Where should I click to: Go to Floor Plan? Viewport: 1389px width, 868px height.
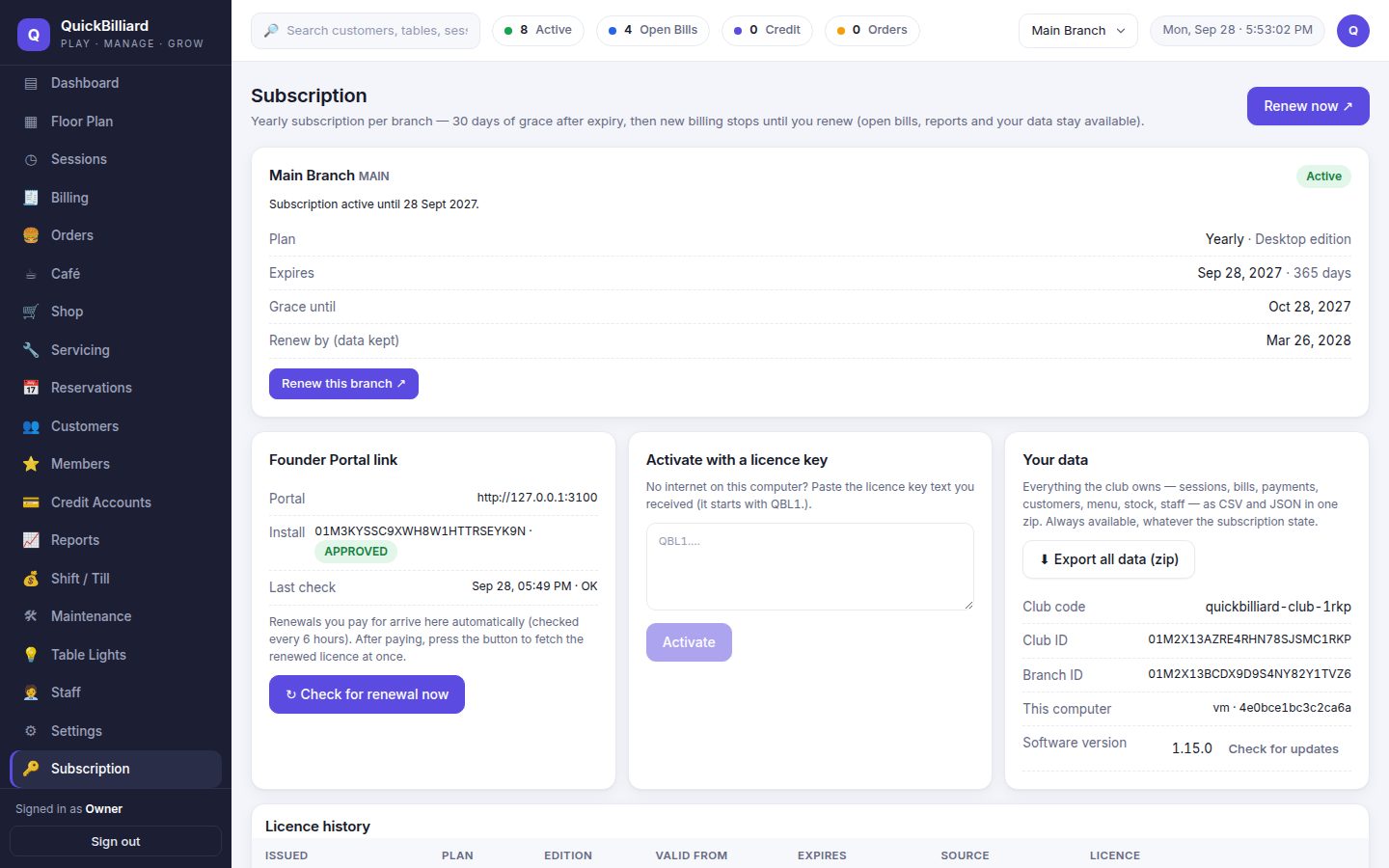click(116, 122)
